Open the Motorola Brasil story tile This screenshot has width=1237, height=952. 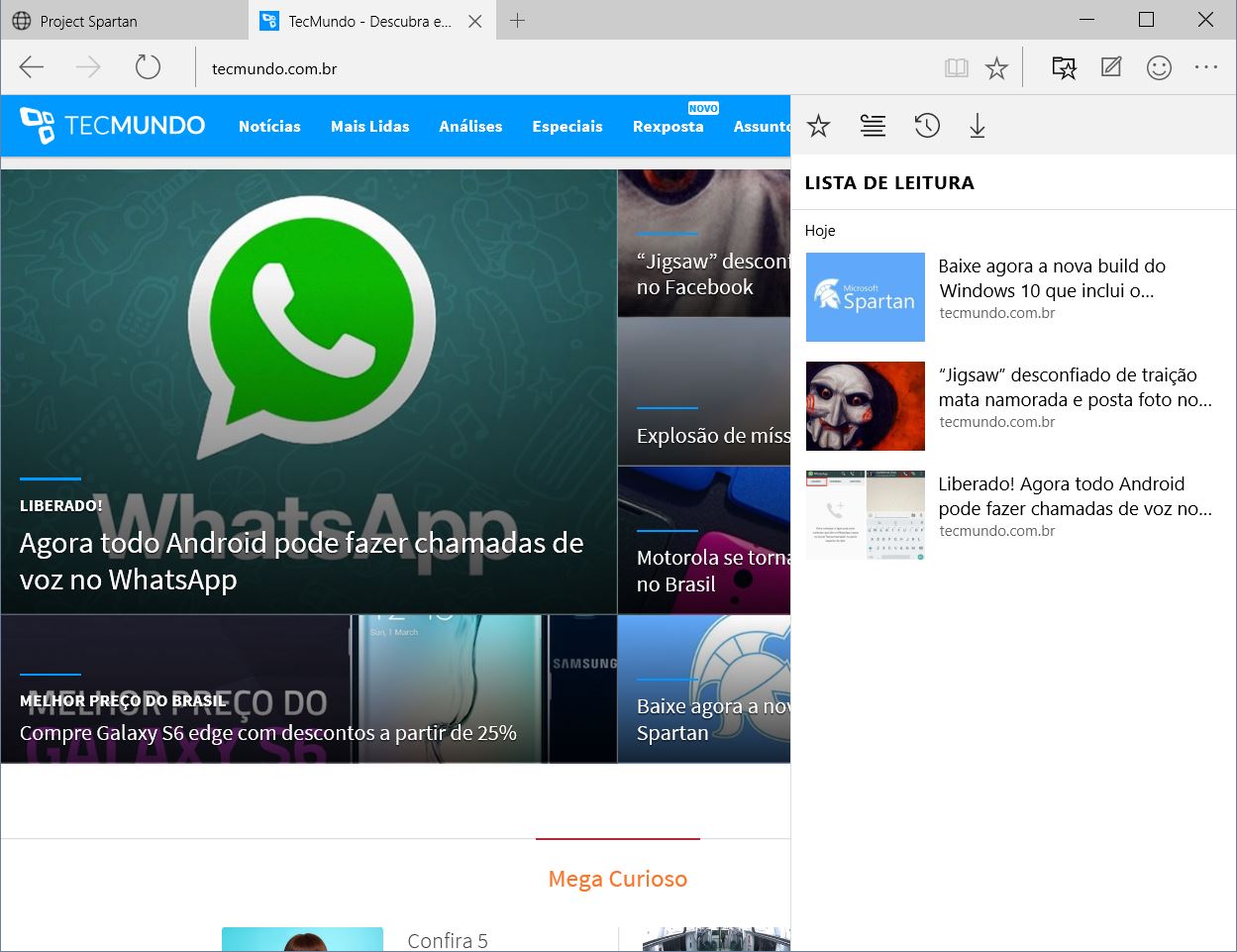point(704,540)
